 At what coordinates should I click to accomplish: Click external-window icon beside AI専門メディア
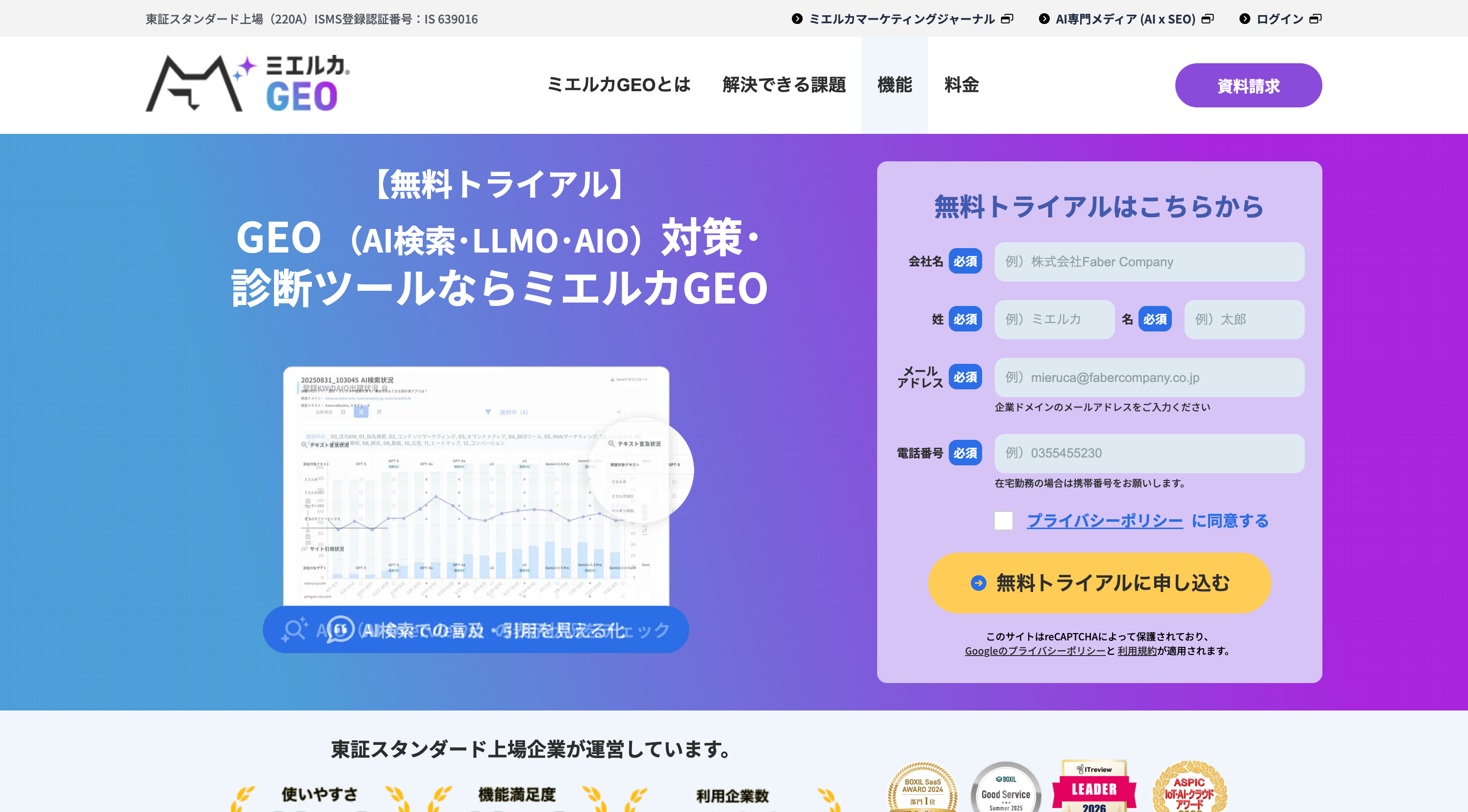pyautogui.click(x=1207, y=19)
